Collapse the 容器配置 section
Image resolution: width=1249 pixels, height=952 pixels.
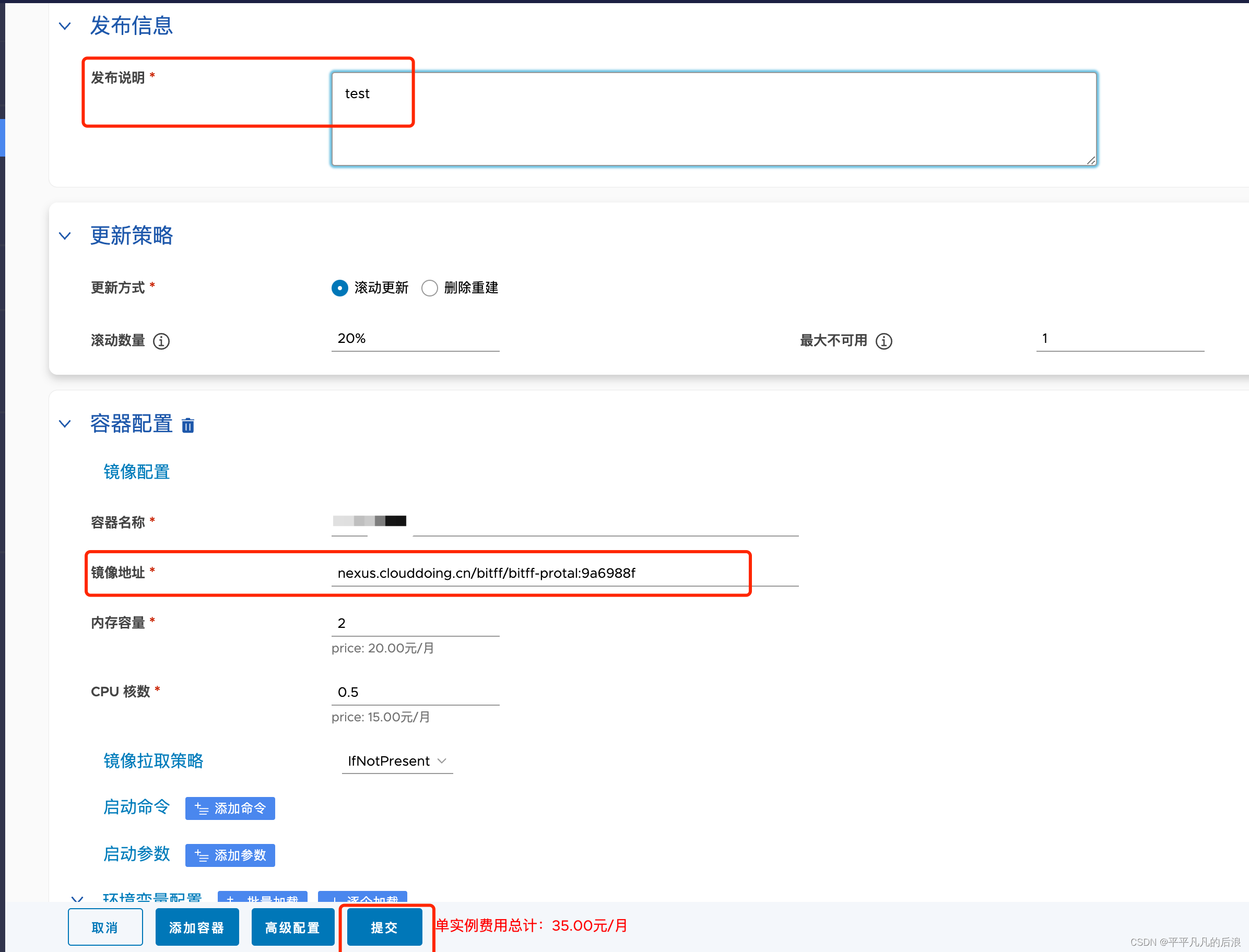tap(65, 424)
